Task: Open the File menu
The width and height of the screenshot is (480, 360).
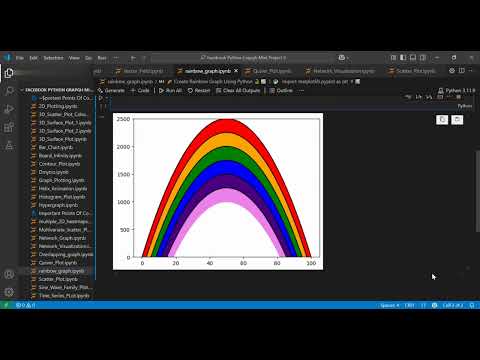Action: (x=20, y=58)
